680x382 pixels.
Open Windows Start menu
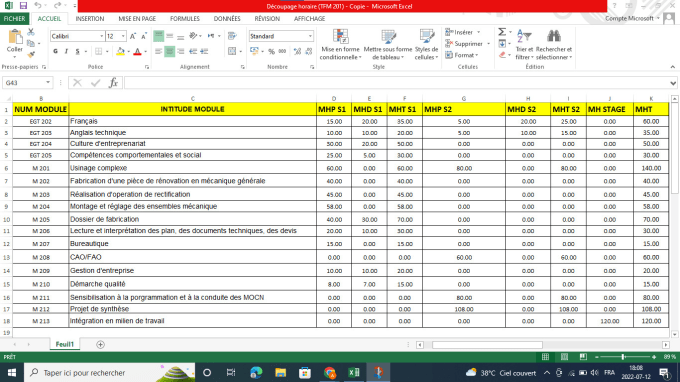(x=12, y=372)
